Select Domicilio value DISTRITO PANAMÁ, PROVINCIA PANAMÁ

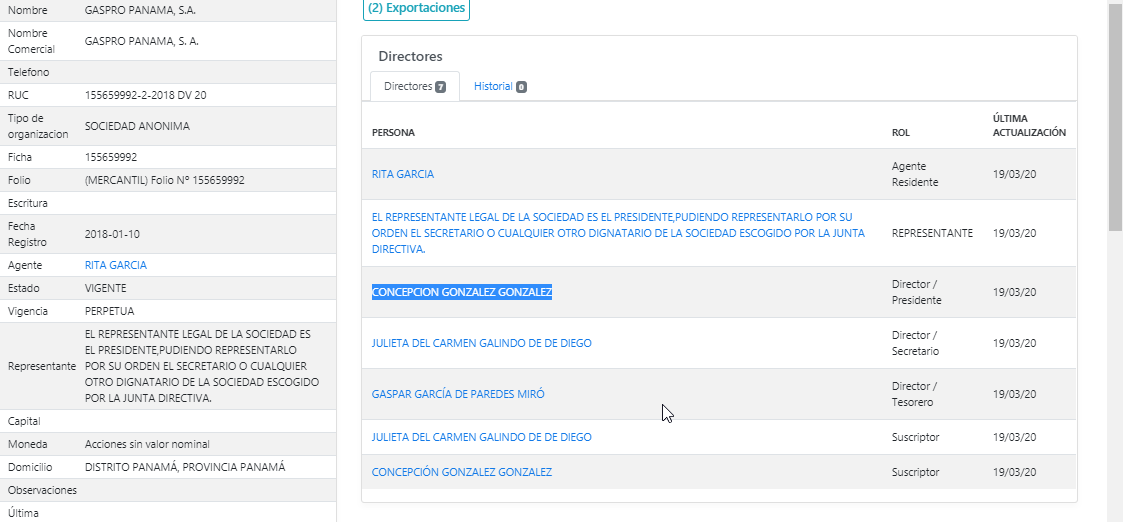(185, 467)
